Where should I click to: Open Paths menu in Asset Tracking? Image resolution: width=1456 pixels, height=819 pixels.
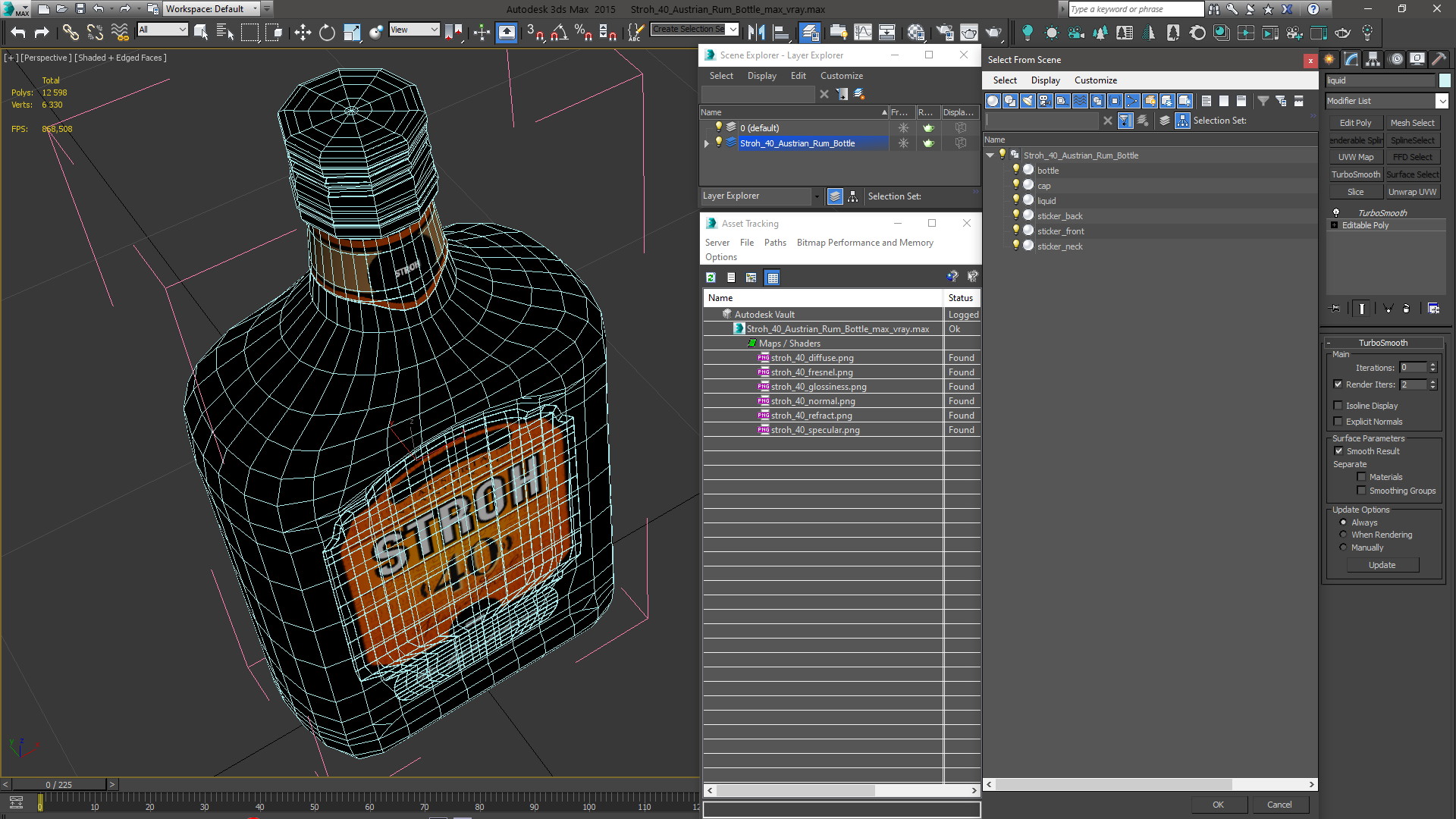tap(775, 243)
